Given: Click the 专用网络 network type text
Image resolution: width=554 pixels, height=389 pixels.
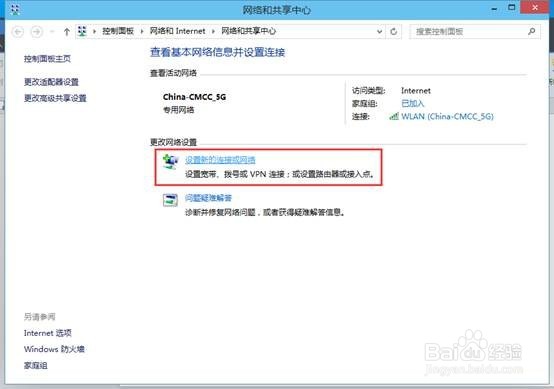Looking at the screenshot, I should [x=178, y=110].
